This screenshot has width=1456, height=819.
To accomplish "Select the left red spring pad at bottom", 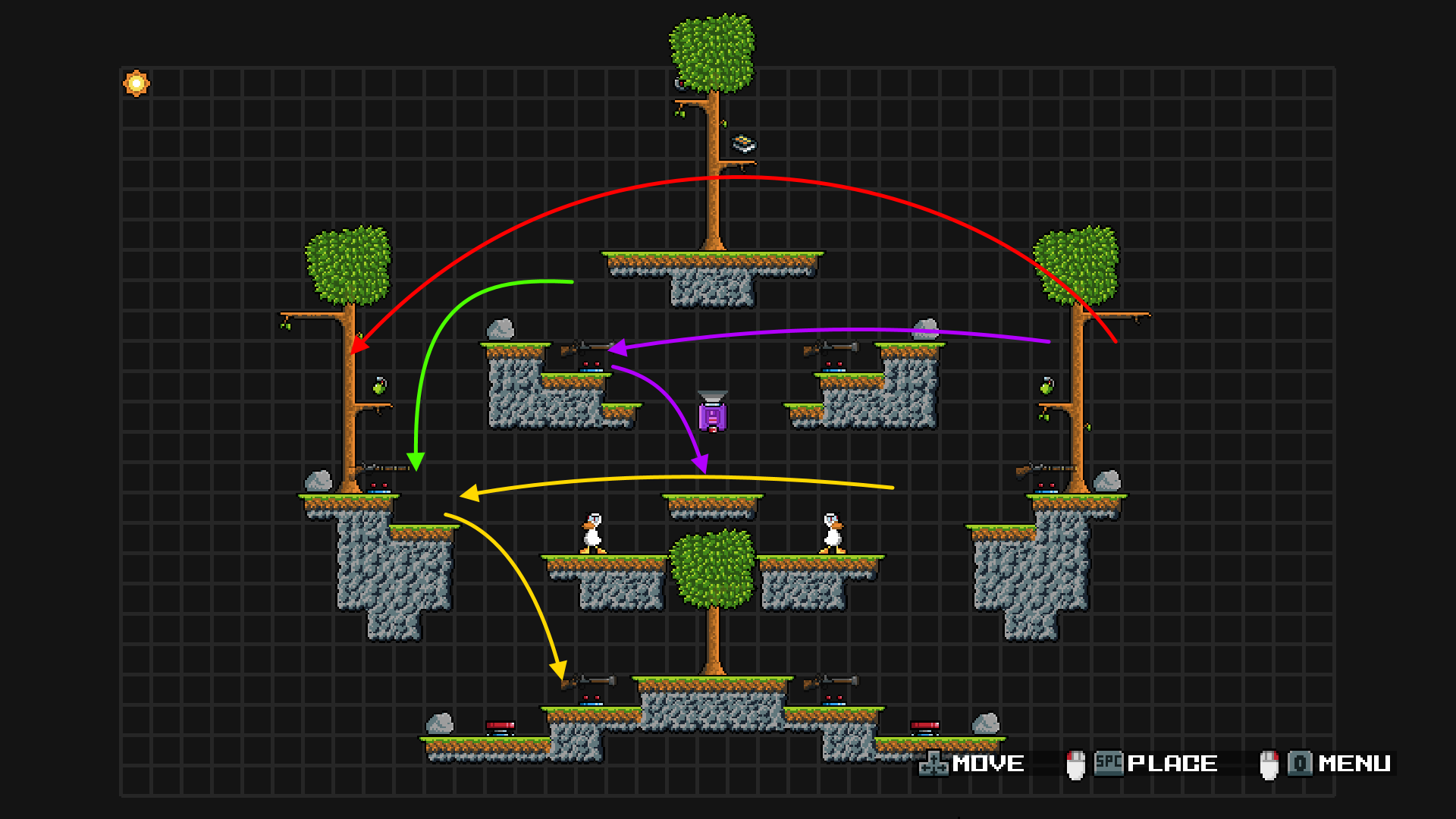I will (500, 728).
